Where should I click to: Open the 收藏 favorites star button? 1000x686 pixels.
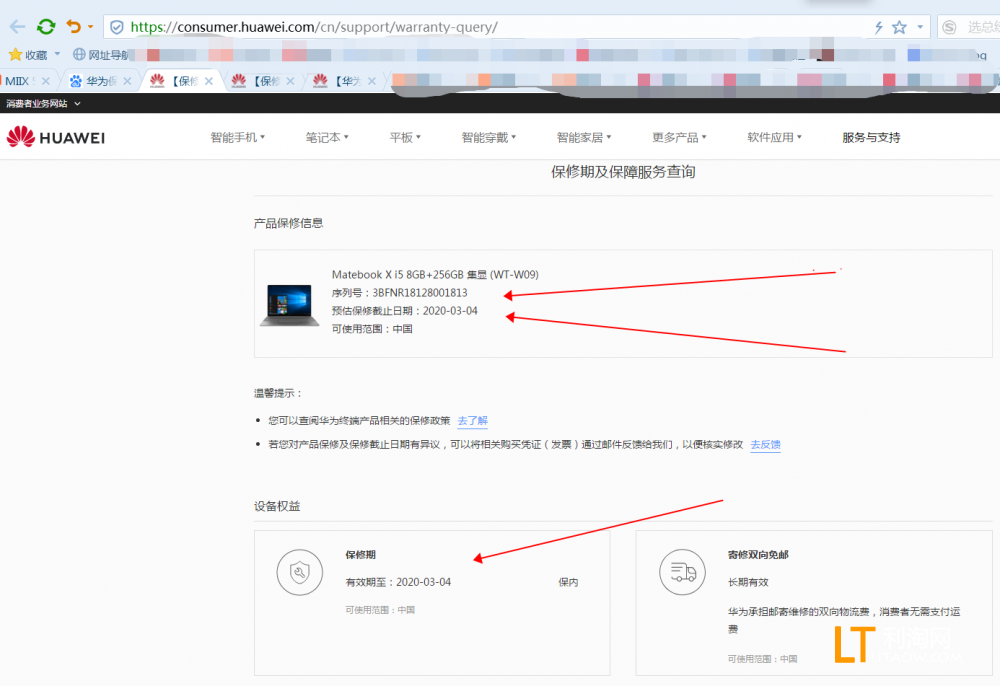click(28, 55)
